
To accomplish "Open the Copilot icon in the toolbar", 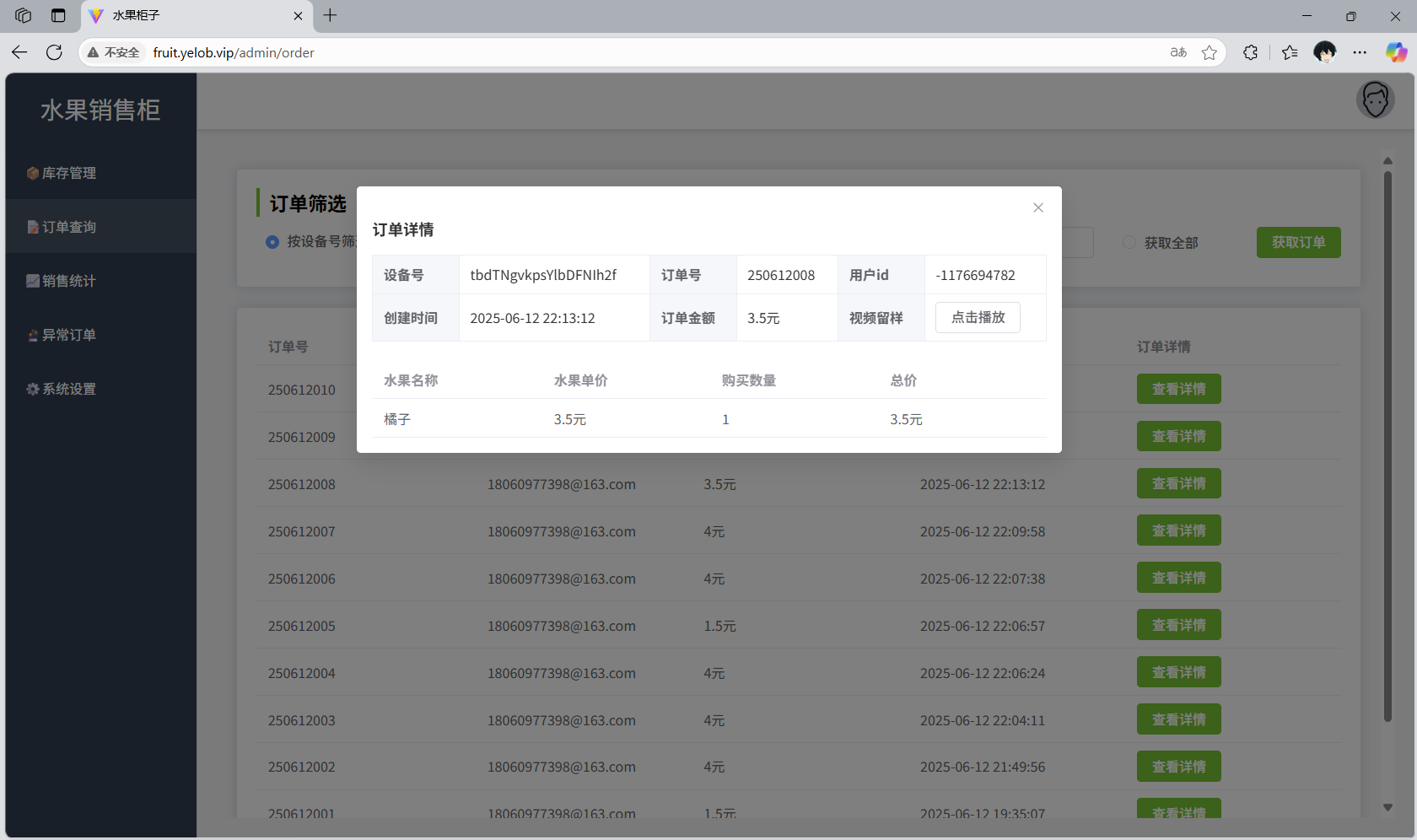I will pos(1396,52).
